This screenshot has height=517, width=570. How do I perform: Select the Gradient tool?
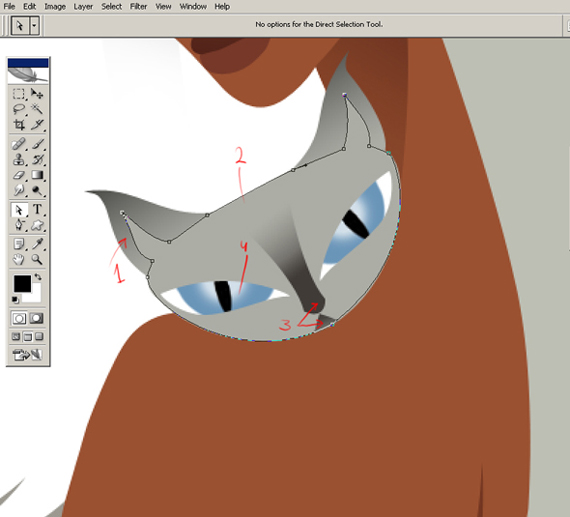(37, 175)
